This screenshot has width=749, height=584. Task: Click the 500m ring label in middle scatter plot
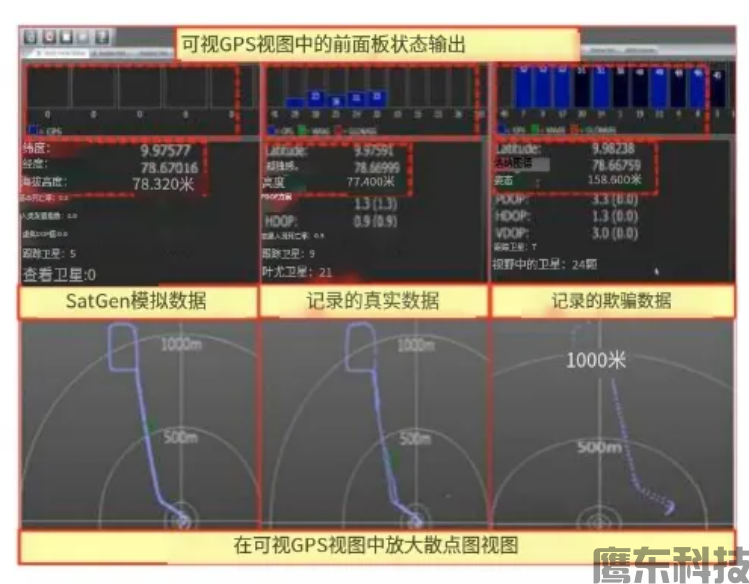[415, 438]
